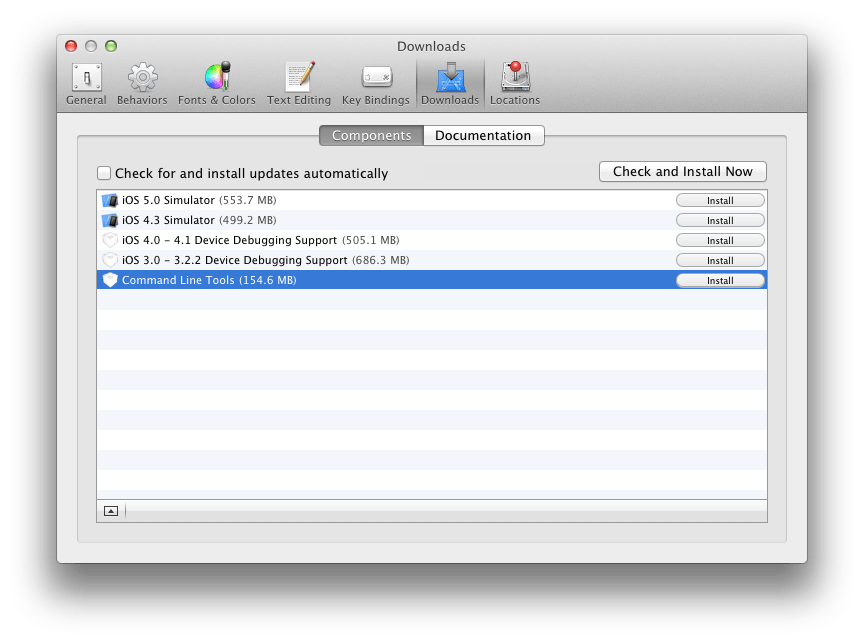Click the iOS 5.0 Simulator icon
Viewport: 864px width, 642px height.
110,200
